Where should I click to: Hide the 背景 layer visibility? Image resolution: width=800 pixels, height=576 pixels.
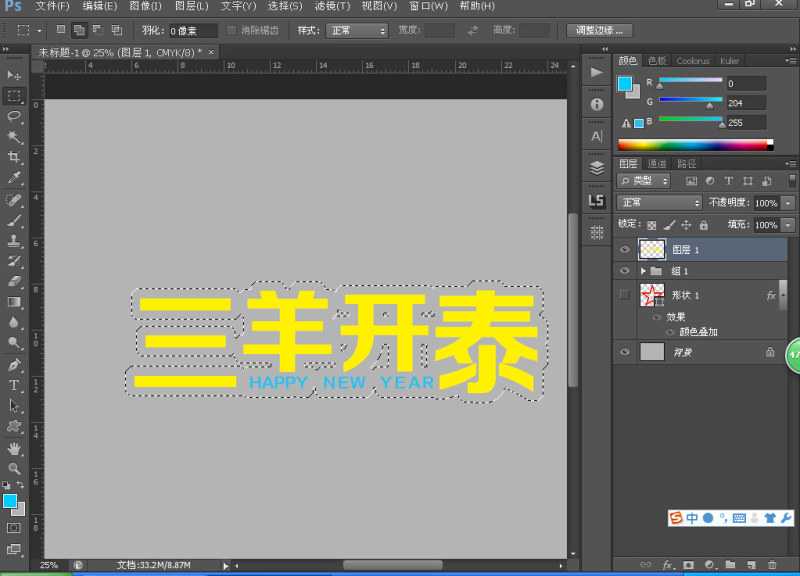(624, 352)
